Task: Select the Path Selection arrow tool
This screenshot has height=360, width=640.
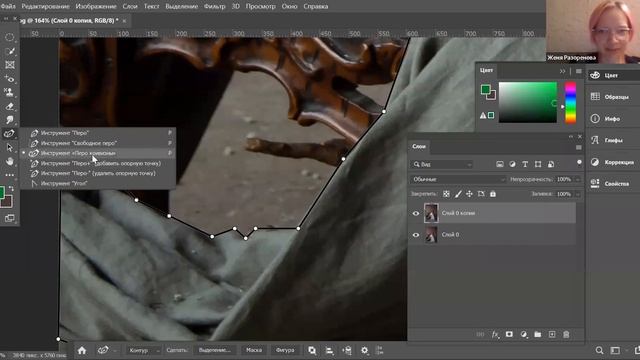Action: (x=9, y=147)
